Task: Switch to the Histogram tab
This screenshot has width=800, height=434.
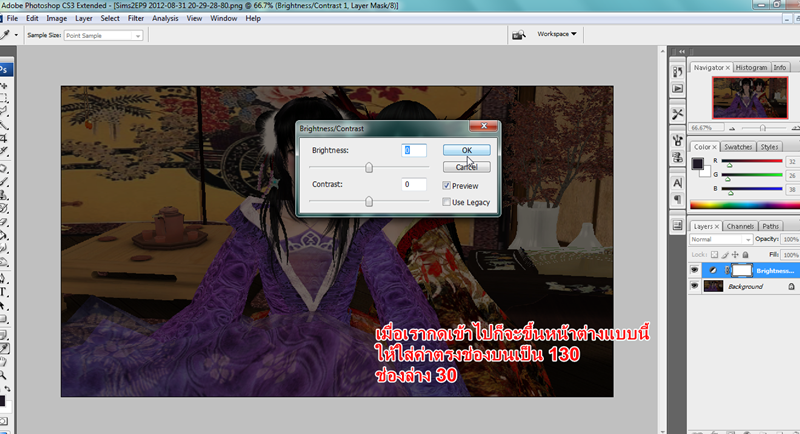Action: (751, 67)
